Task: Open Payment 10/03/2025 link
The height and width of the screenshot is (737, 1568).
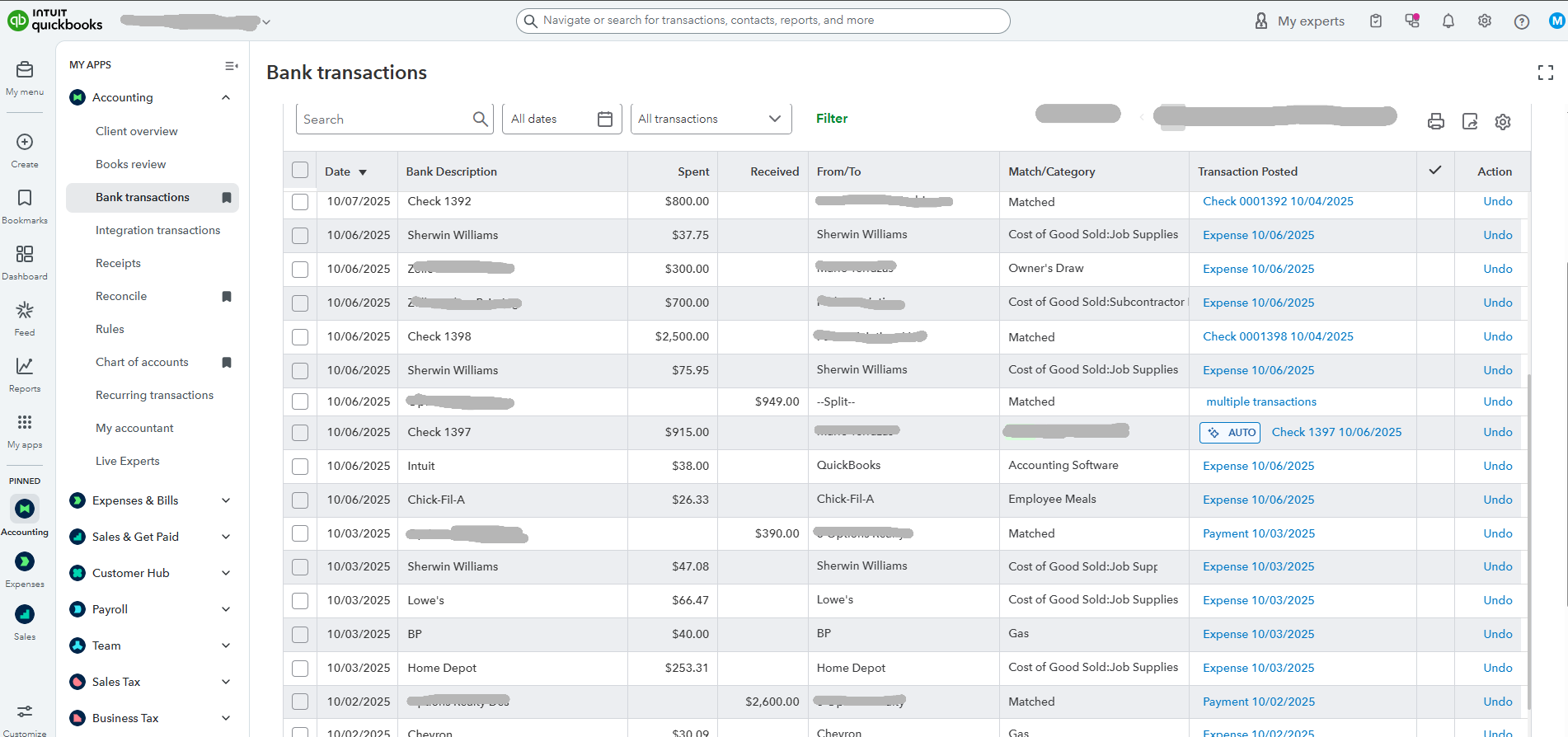Action: pos(1259,533)
